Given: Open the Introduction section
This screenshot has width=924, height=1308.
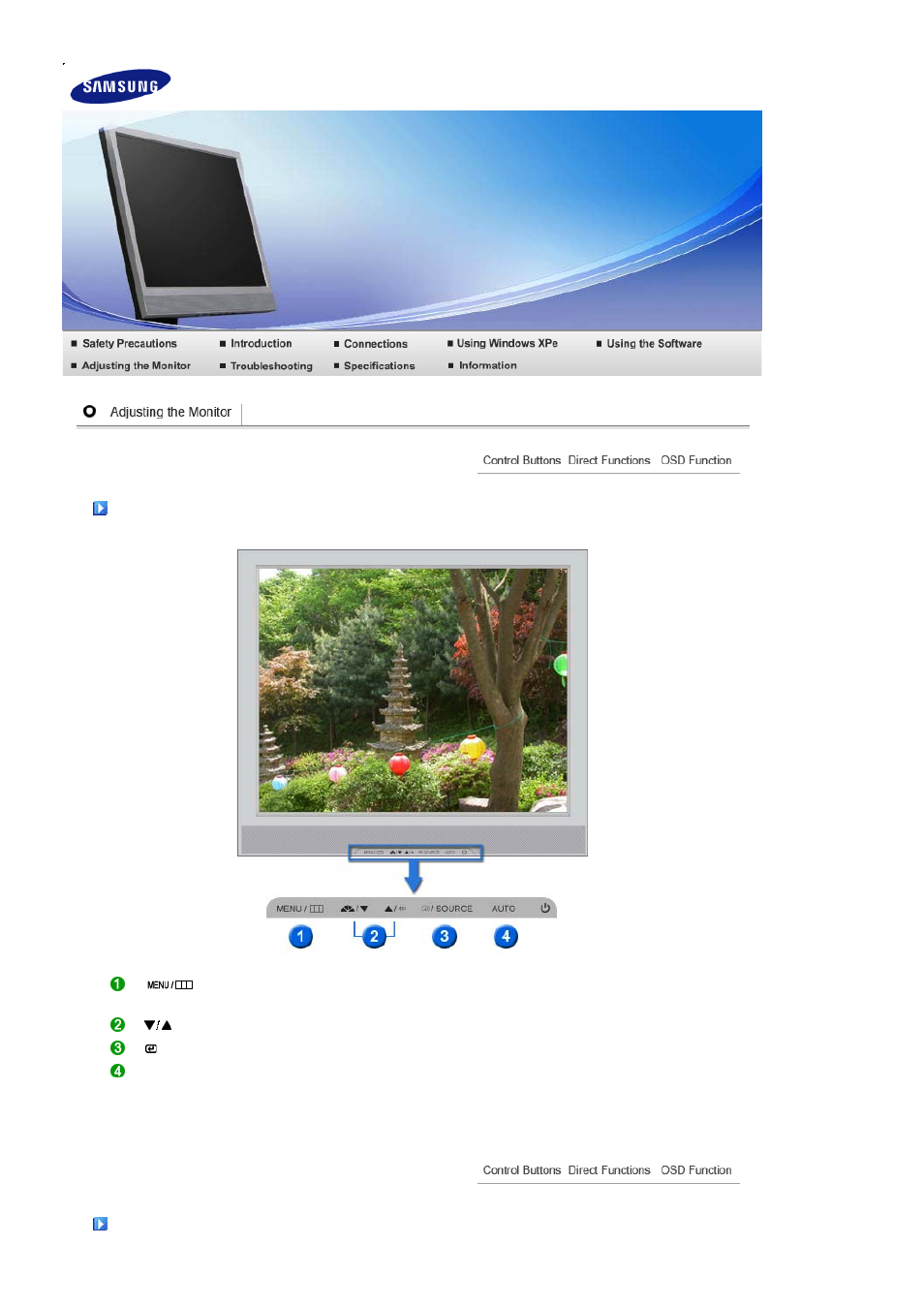Looking at the screenshot, I should coord(262,344).
